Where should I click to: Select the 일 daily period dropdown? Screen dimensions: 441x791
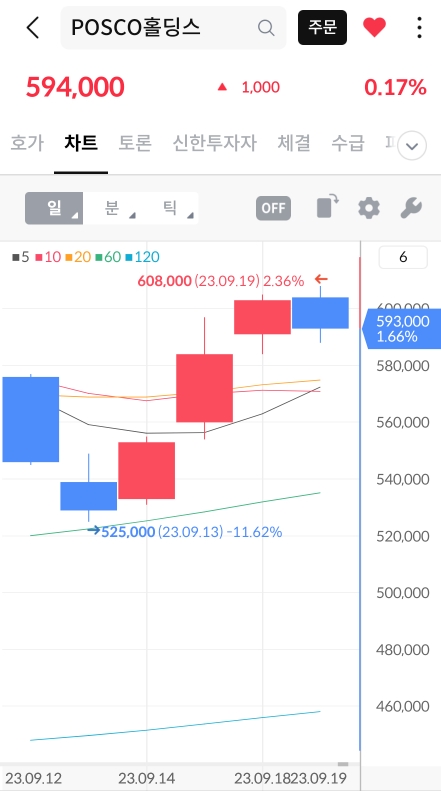click(54, 208)
